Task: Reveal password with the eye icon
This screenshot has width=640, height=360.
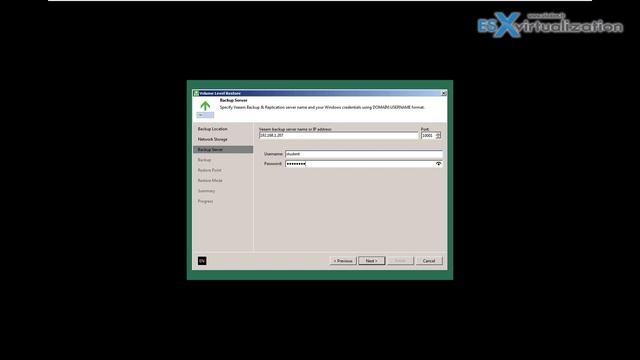Action: click(x=438, y=164)
